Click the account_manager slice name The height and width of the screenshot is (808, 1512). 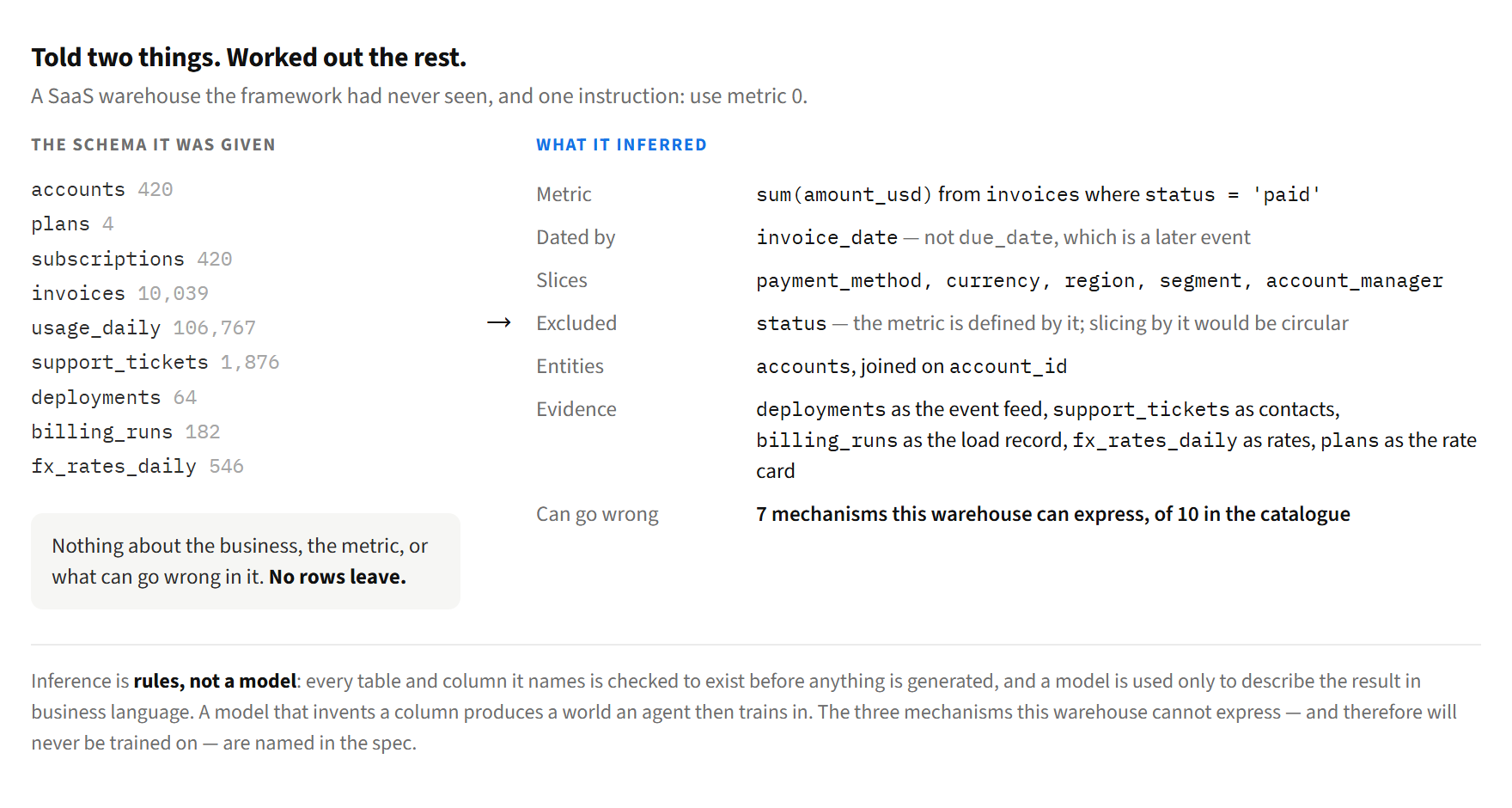pyautogui.click(x=1354, y=281)
